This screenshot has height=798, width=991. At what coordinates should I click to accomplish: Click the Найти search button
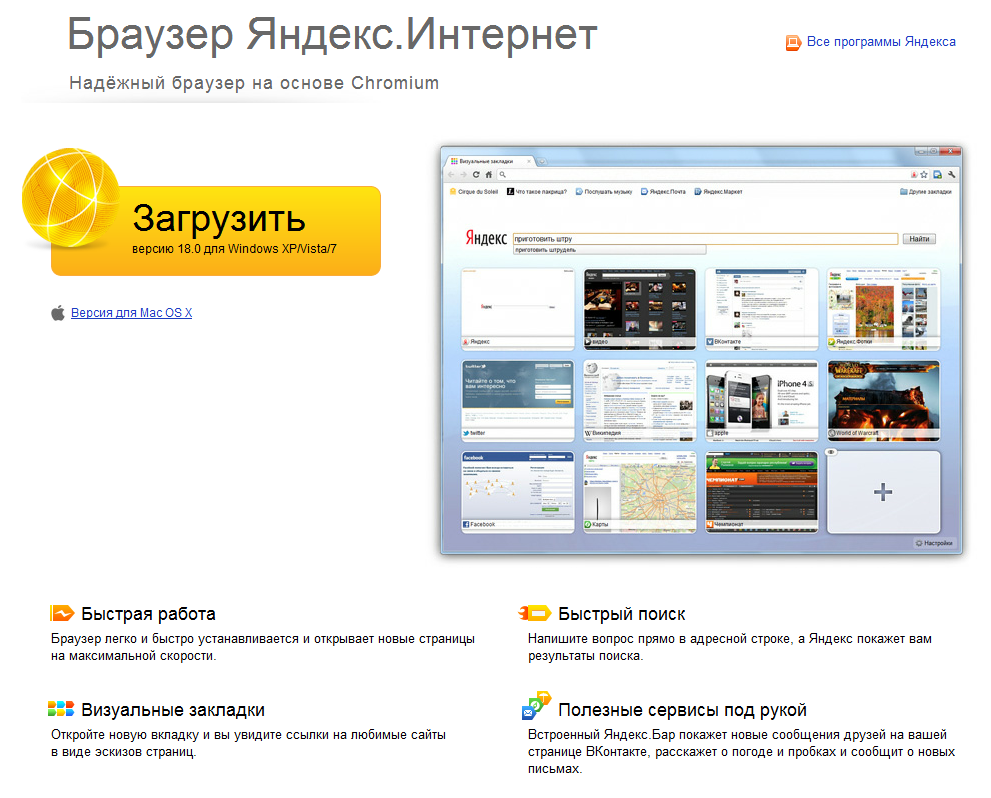(x=919, y=239)
